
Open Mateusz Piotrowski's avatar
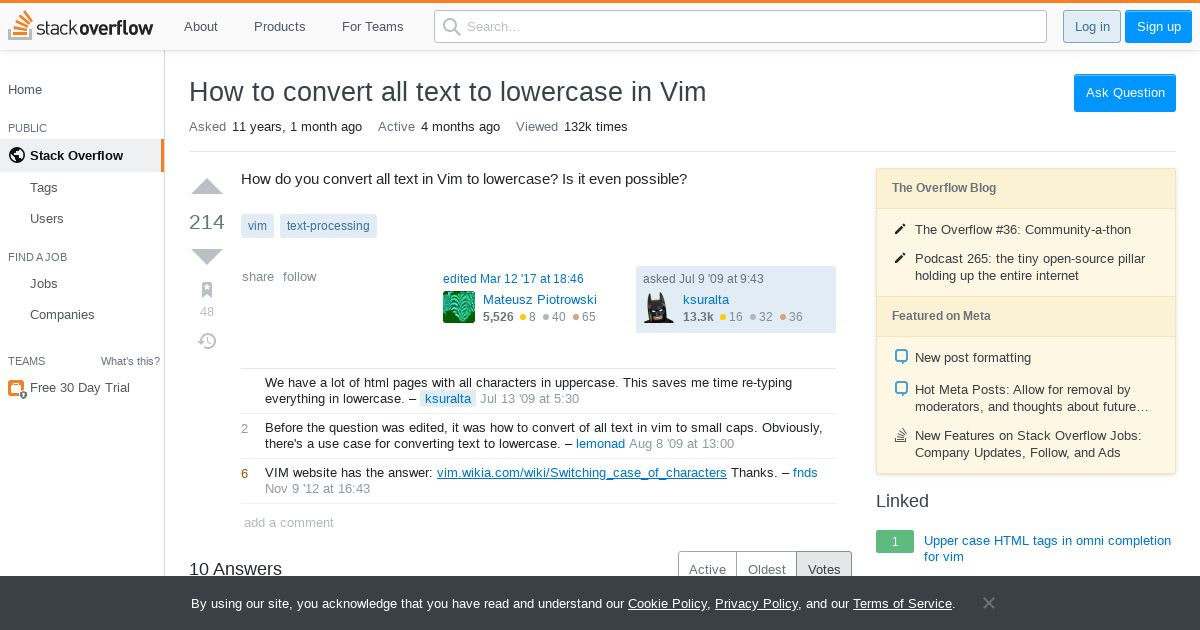(x=459, y=307)
